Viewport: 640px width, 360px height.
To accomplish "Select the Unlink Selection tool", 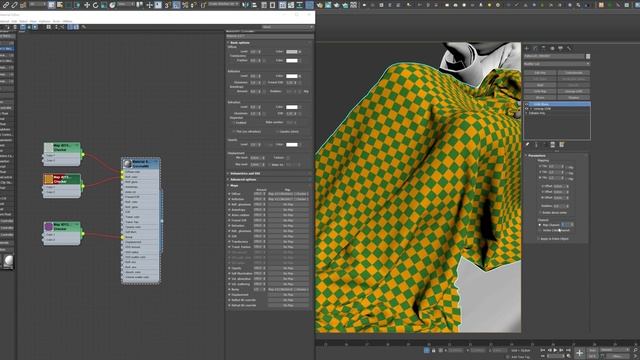I will coord(14,5).
